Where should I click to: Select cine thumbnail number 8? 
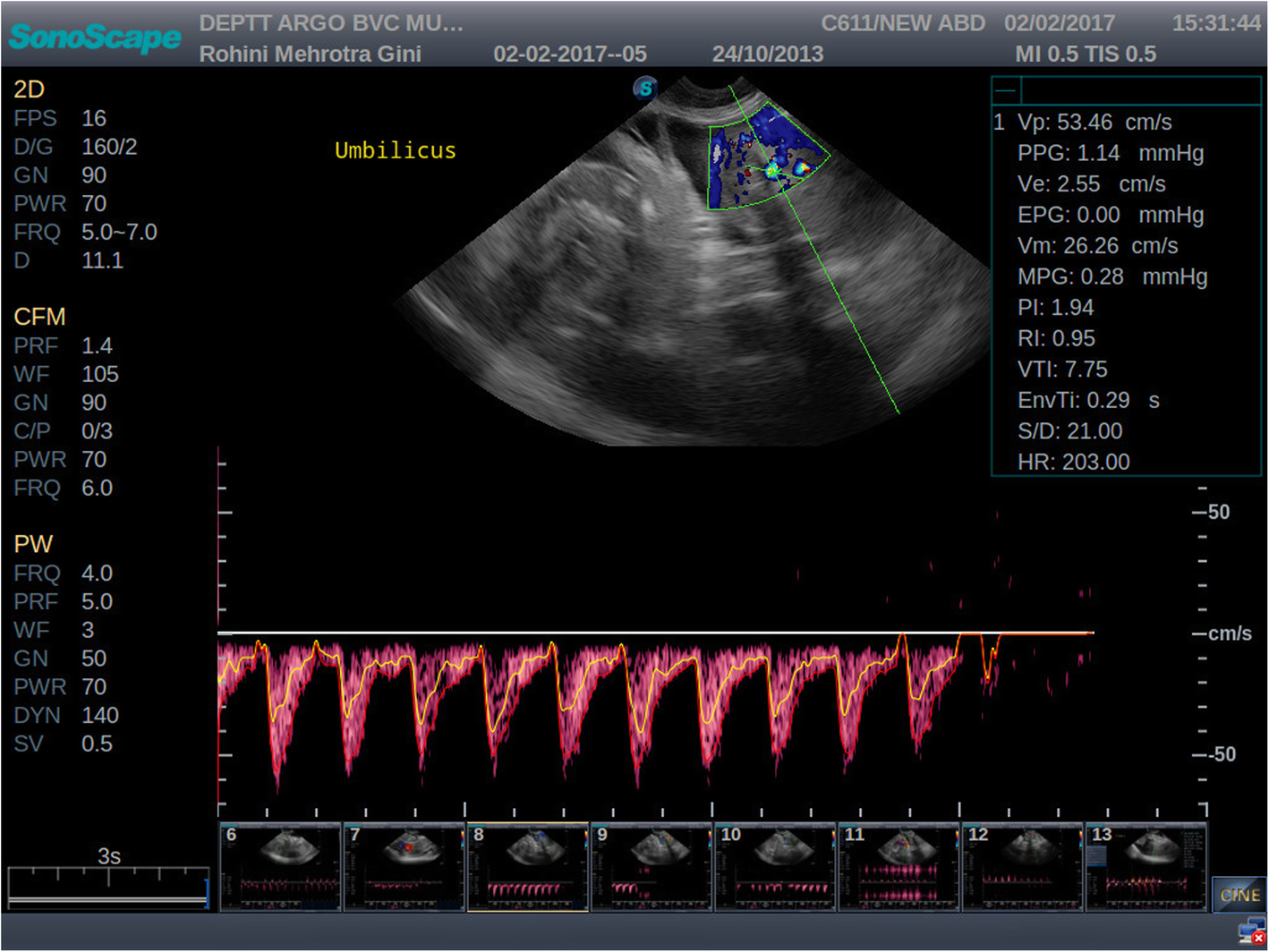coord(528,867)
